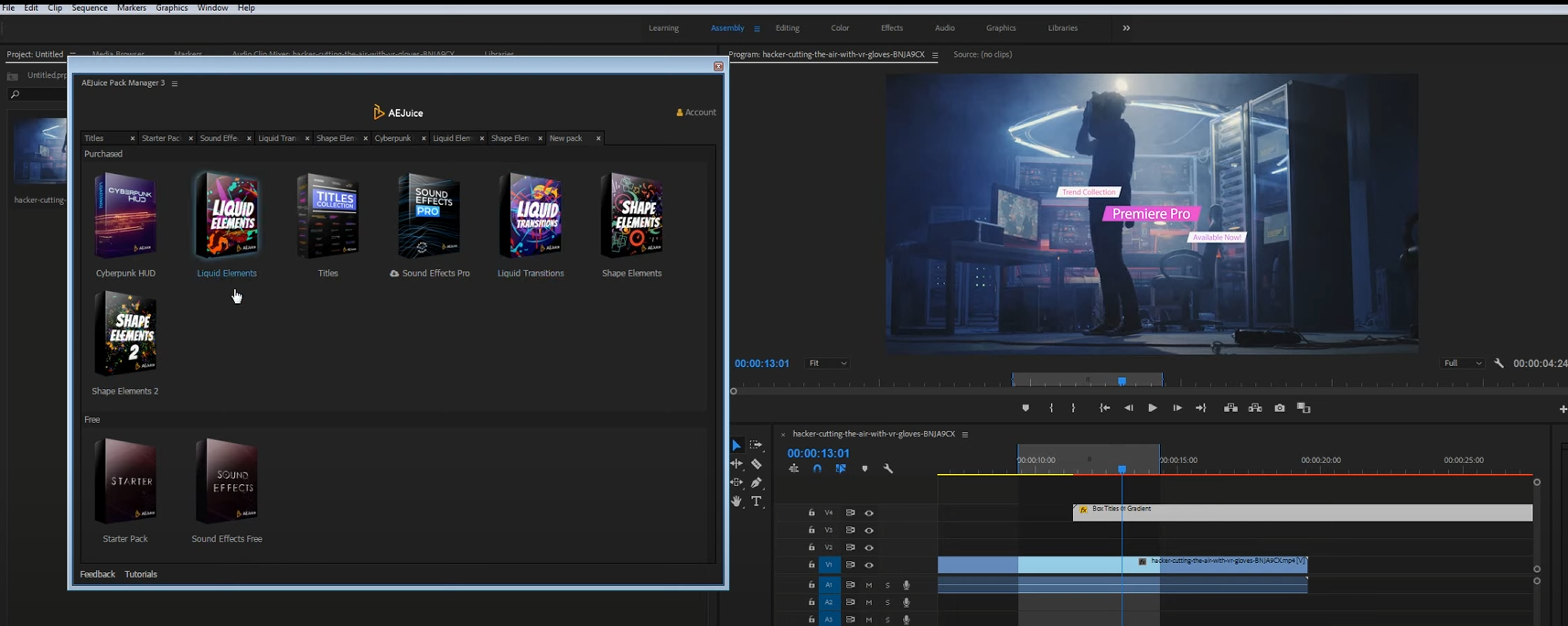Hide the V4 track output eye
This screenshot has height=626, width=1568.
coord(869,513)
